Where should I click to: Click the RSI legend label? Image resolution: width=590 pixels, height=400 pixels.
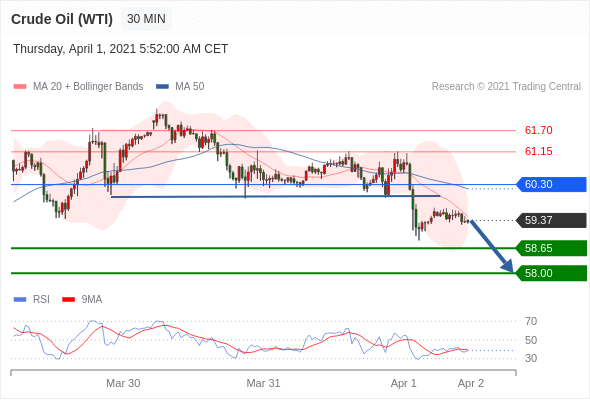coord(41,300)
